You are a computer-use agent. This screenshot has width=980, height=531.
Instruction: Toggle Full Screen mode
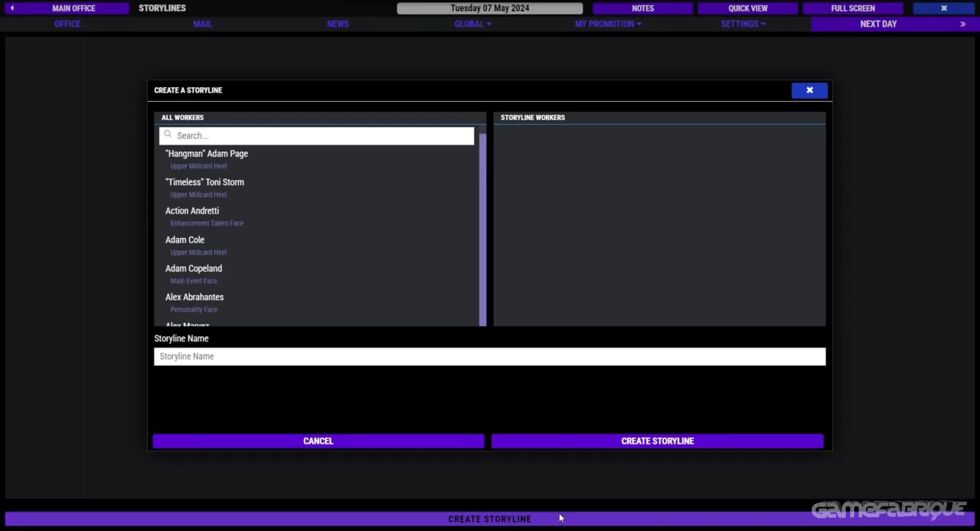853,8
